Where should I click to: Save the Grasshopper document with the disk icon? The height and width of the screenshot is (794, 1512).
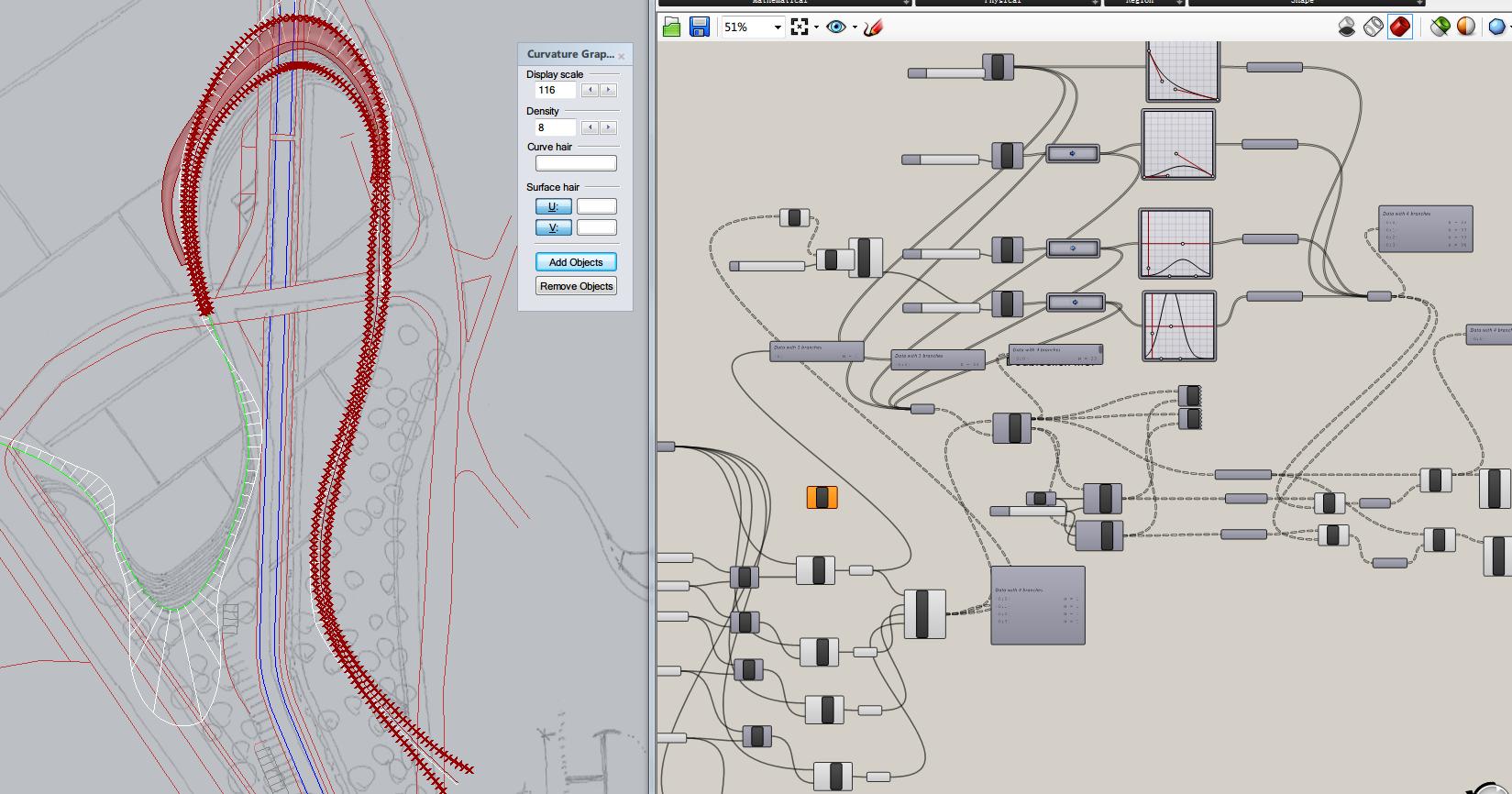[x=700, y=28]
